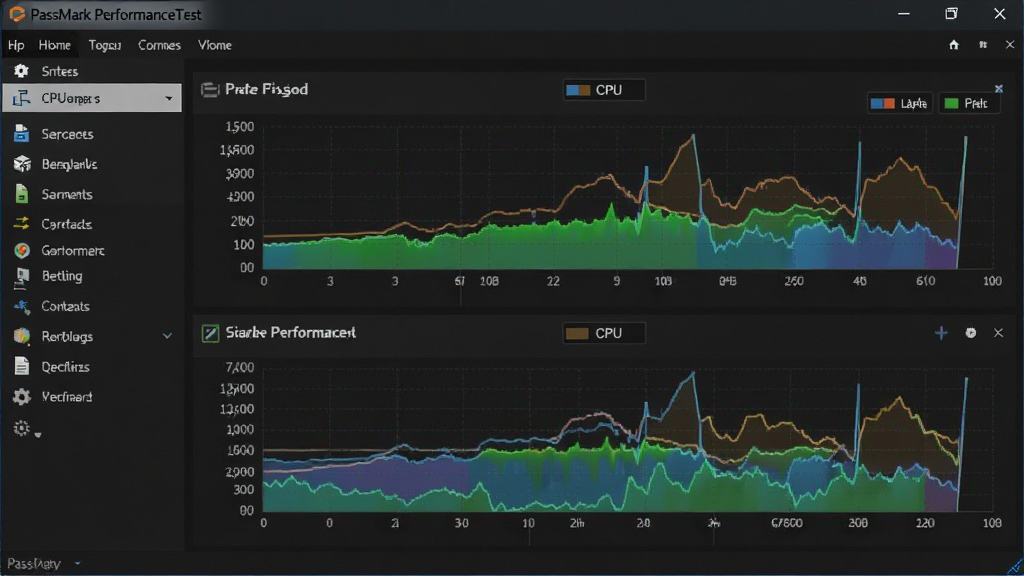Click the brown swatch in lower CPU selector

point(577,333)
